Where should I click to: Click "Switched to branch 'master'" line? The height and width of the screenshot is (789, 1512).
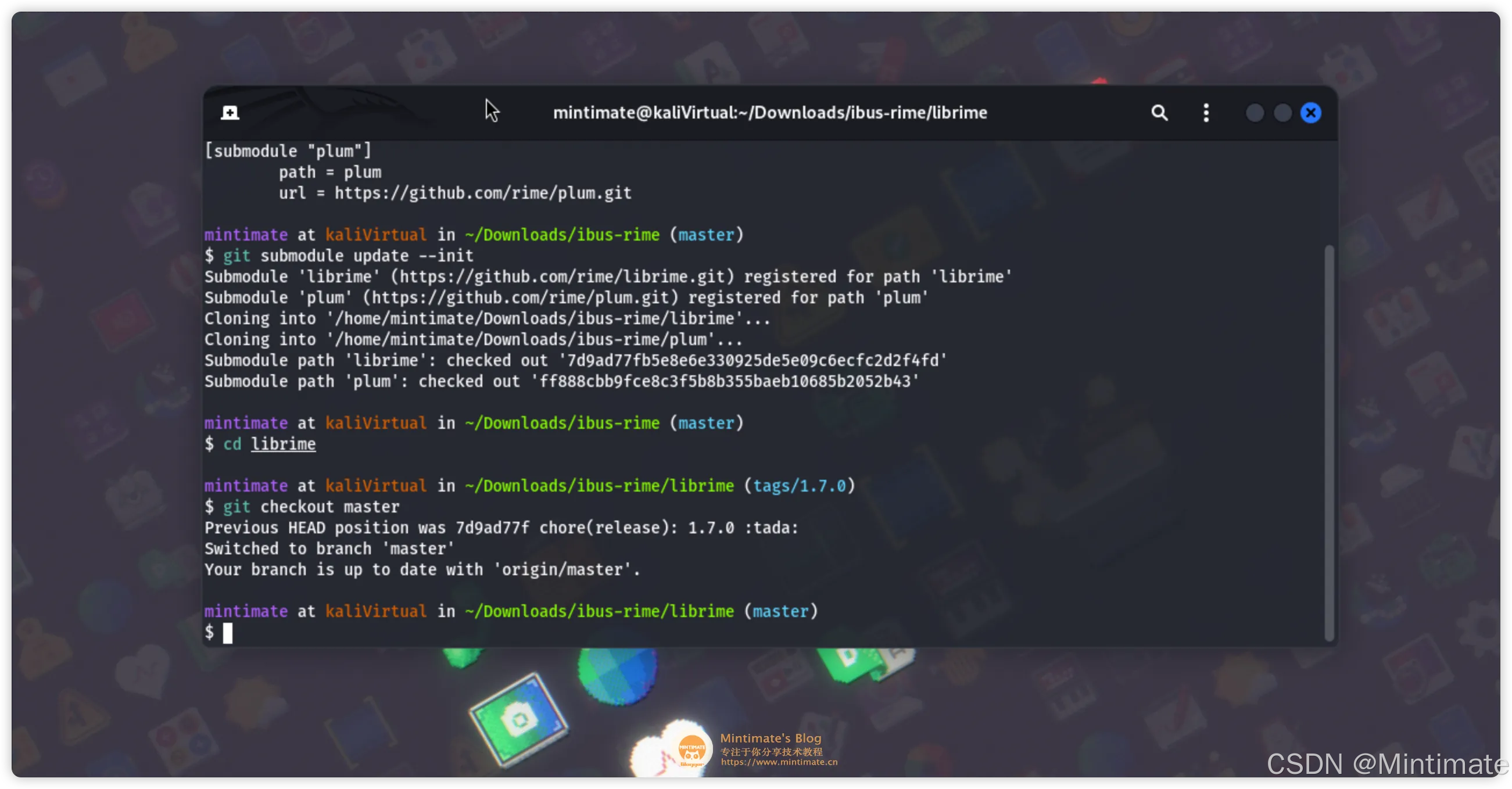[329, 549]
